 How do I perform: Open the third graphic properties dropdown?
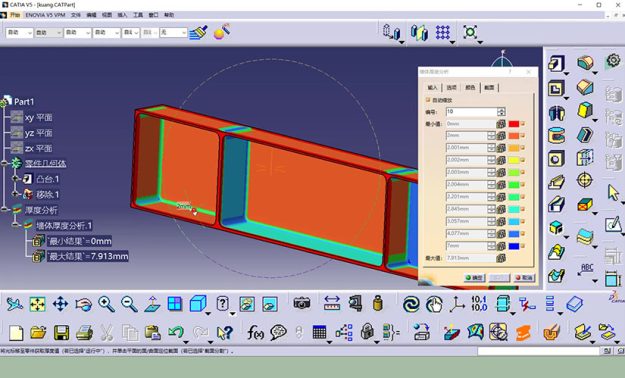(x=77, y=33)
